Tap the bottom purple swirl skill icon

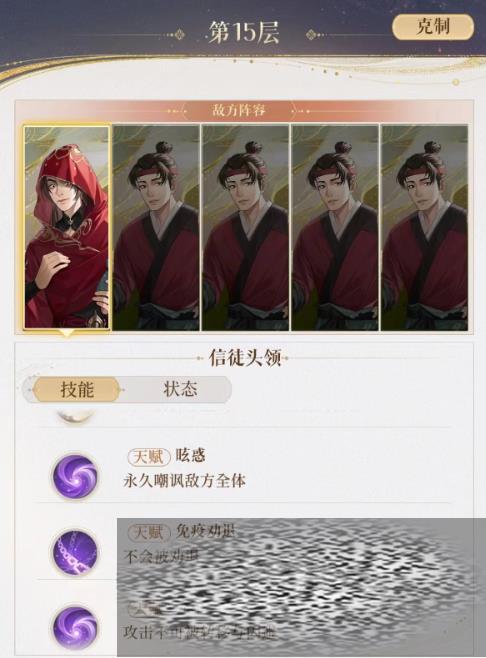(x=75, y=628)
